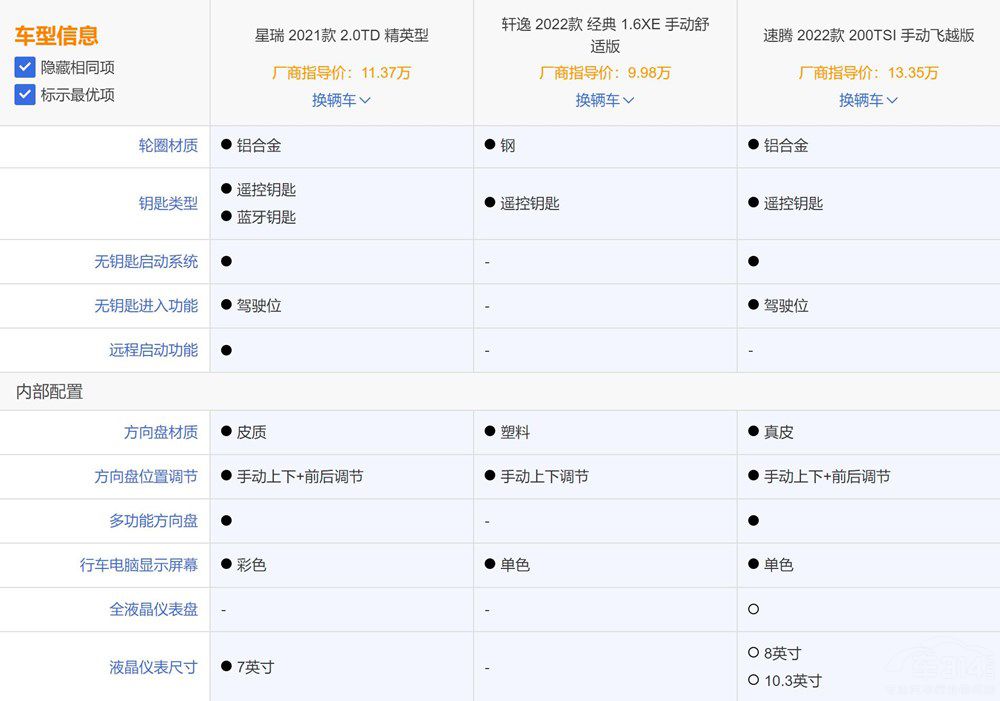Click the 远程启动功能 label

click(x=153, y=350)
